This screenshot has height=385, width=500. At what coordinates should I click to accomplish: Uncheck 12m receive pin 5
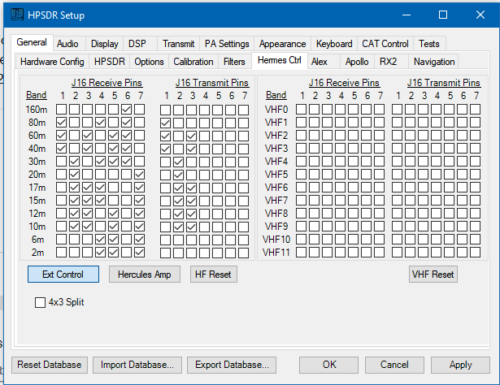(x=113, y=213)
